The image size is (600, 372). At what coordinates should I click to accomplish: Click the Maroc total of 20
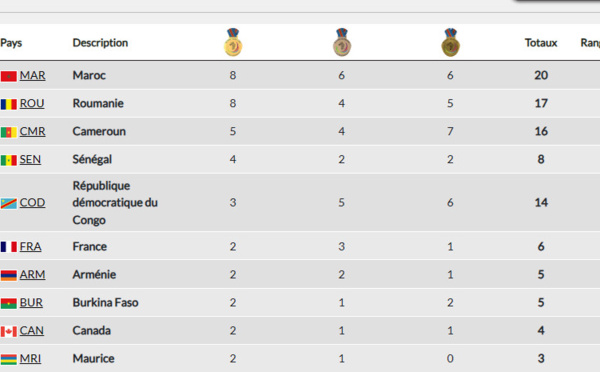(x=541, y=75)
